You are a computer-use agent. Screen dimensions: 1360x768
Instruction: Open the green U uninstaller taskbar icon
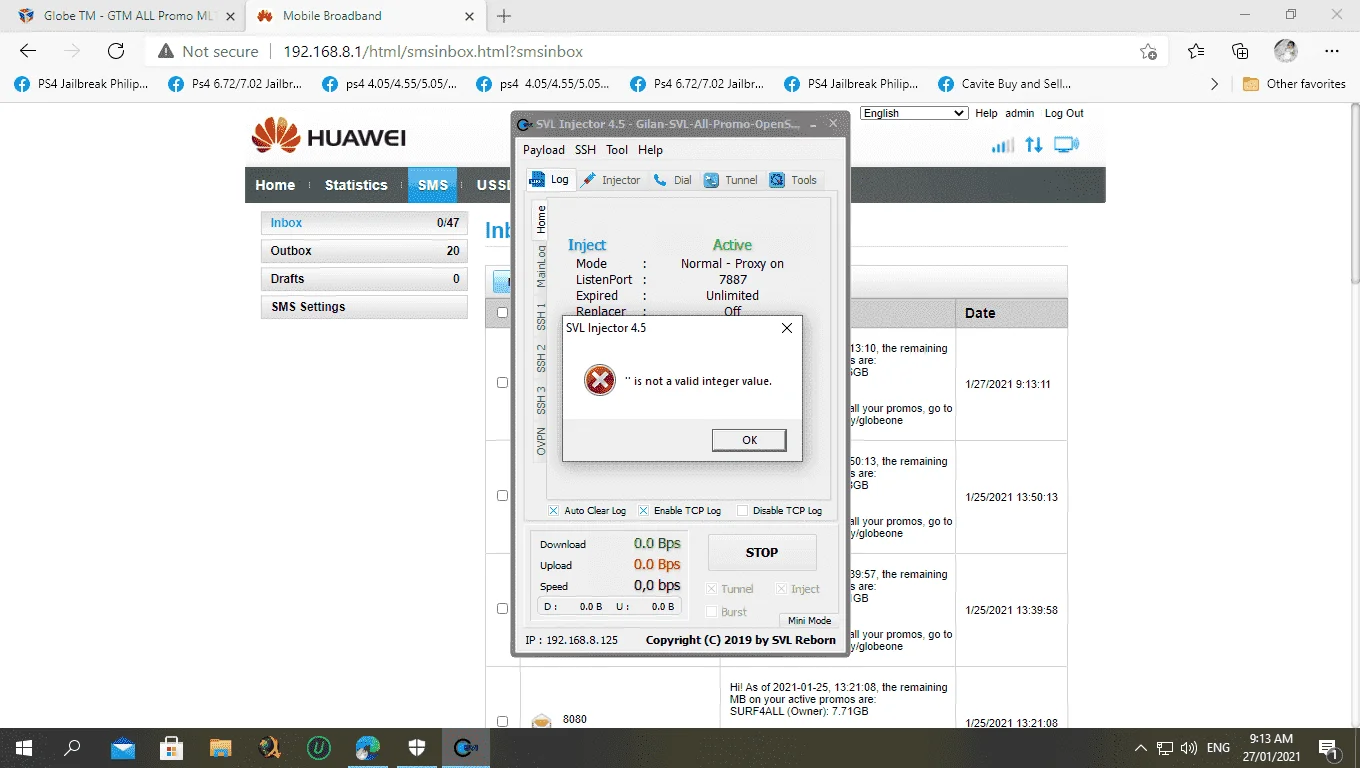(x=319, y=748)
